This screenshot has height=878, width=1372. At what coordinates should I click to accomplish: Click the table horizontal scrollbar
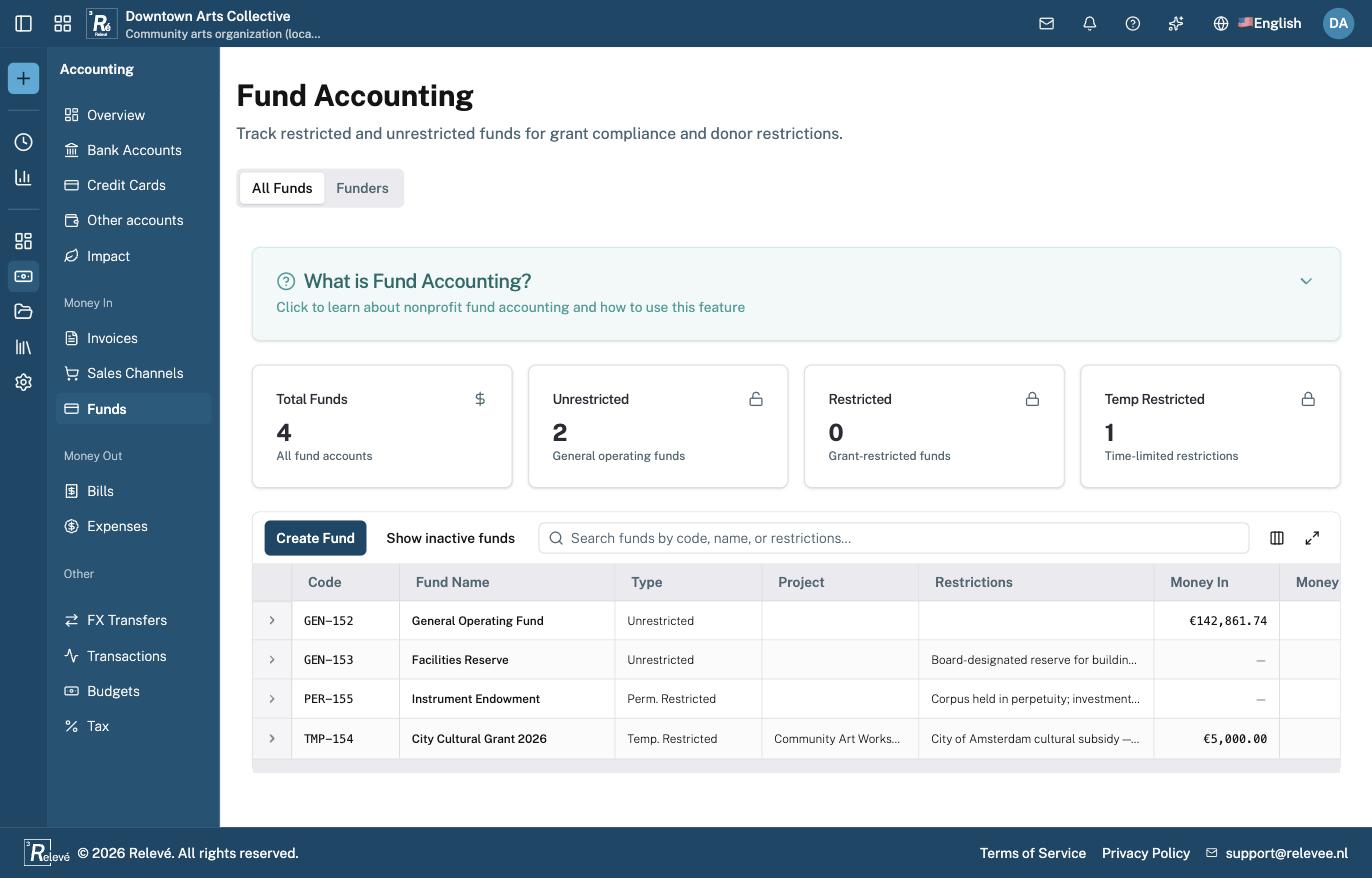click(x=796, y=766)
